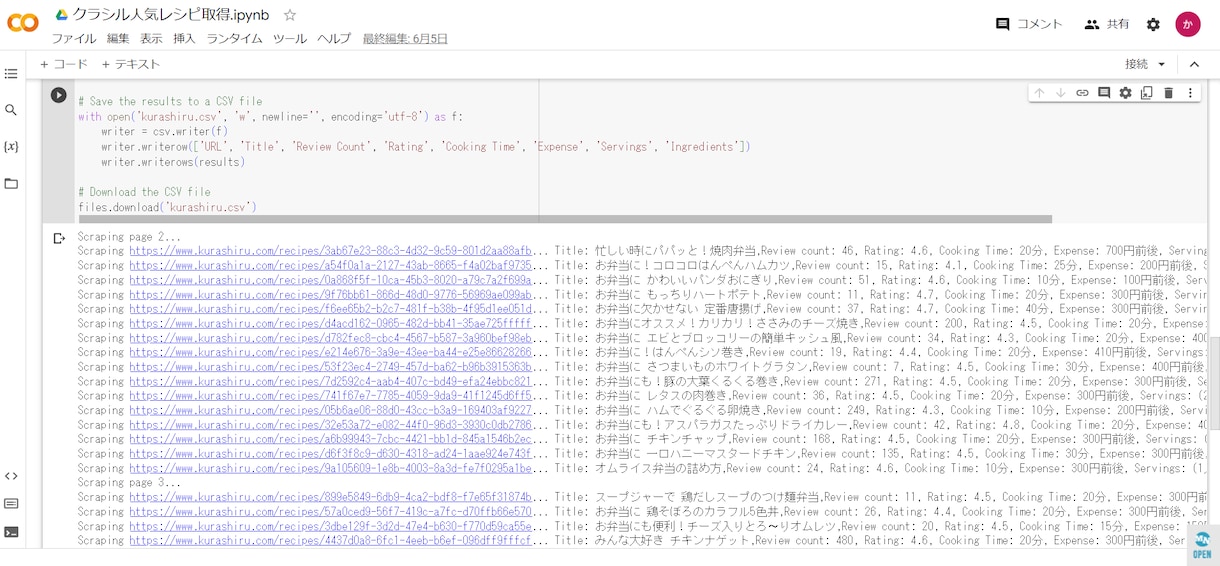Click the writer.writerows(results) code line
Viewport: 1220px width, 566px height.
click(x=173, y=162)
